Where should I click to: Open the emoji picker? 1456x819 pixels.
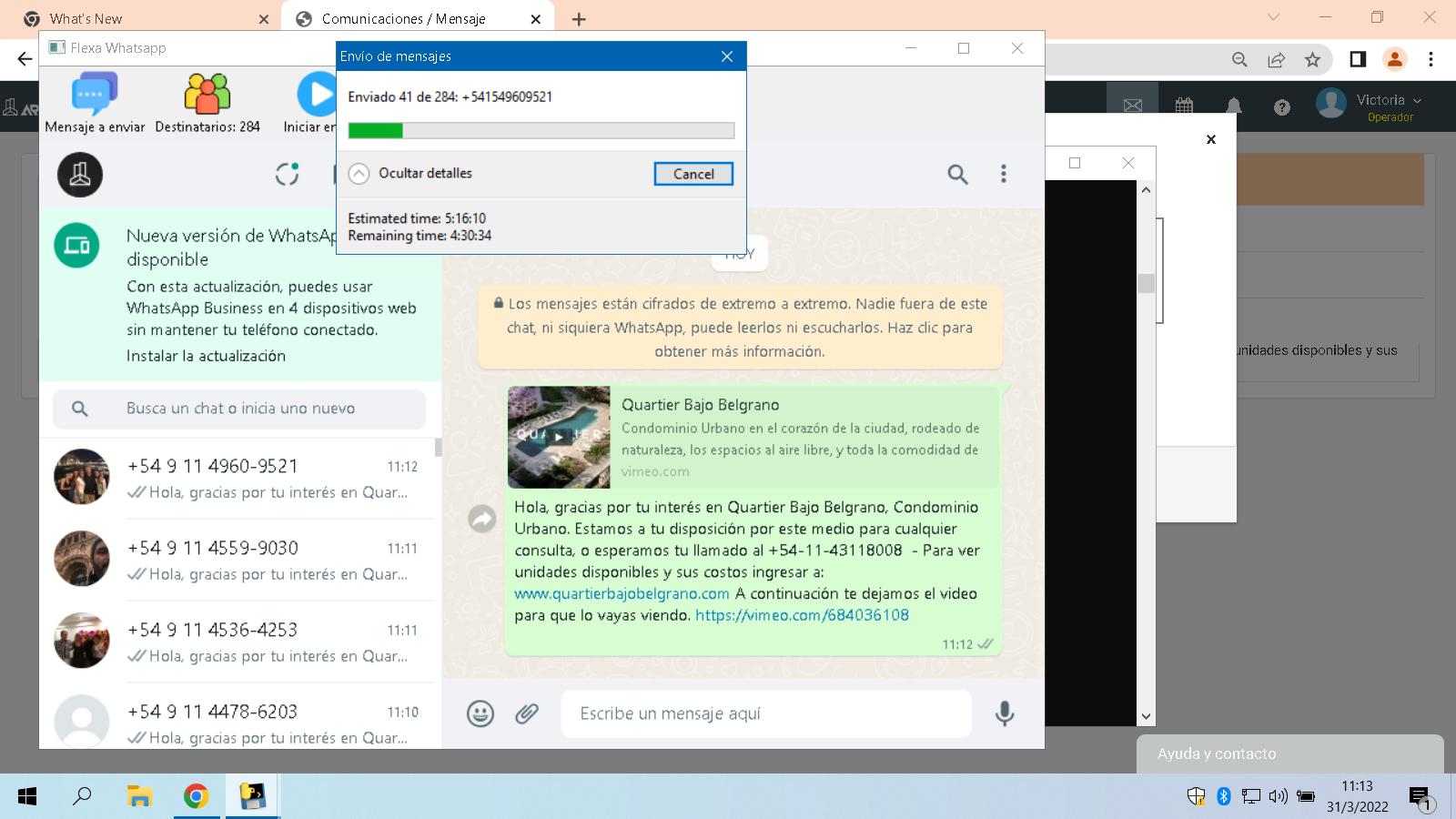pyautogui.click(x=480, y=713)
